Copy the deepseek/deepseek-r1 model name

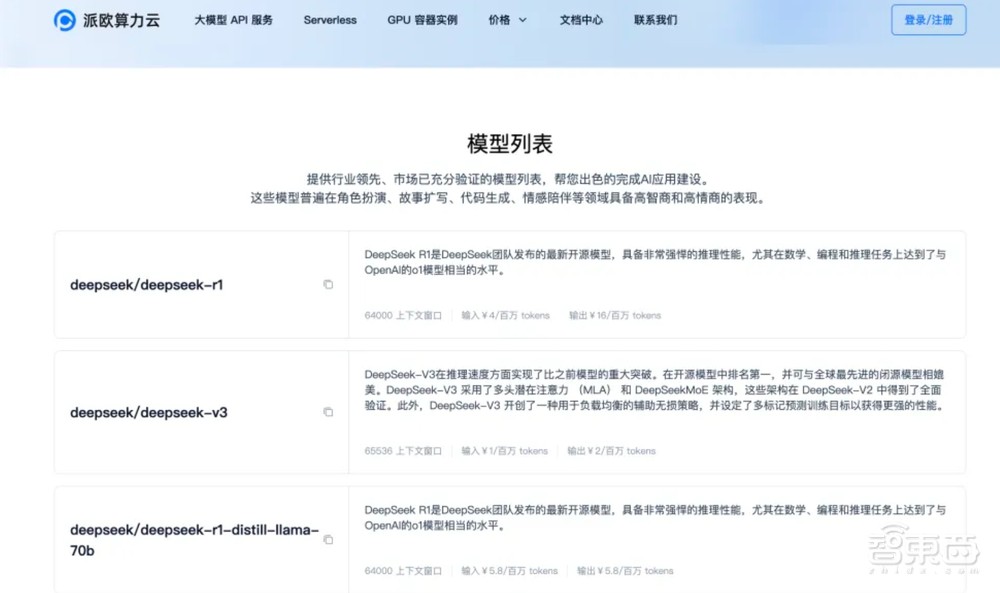328,285
